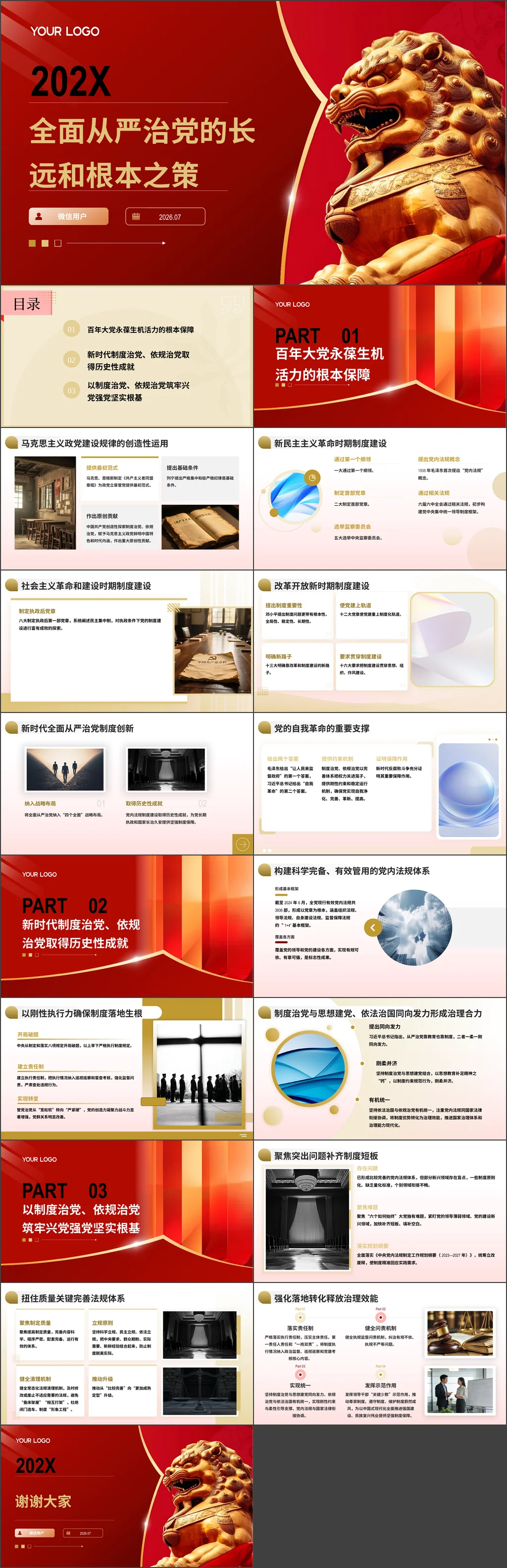Select 以制度治党、依规治党筑牢兴党强党坚实根基 entry in 目录
This screenshot has height=1568, width=507.
[x=138, y=391]
